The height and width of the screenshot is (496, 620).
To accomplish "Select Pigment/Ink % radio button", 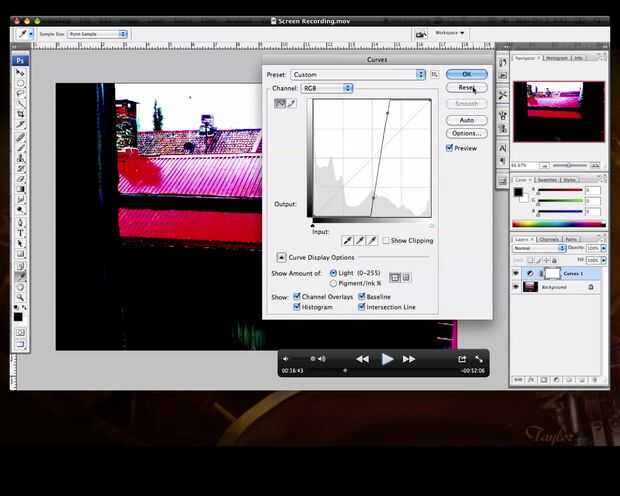I will point(333,283).
